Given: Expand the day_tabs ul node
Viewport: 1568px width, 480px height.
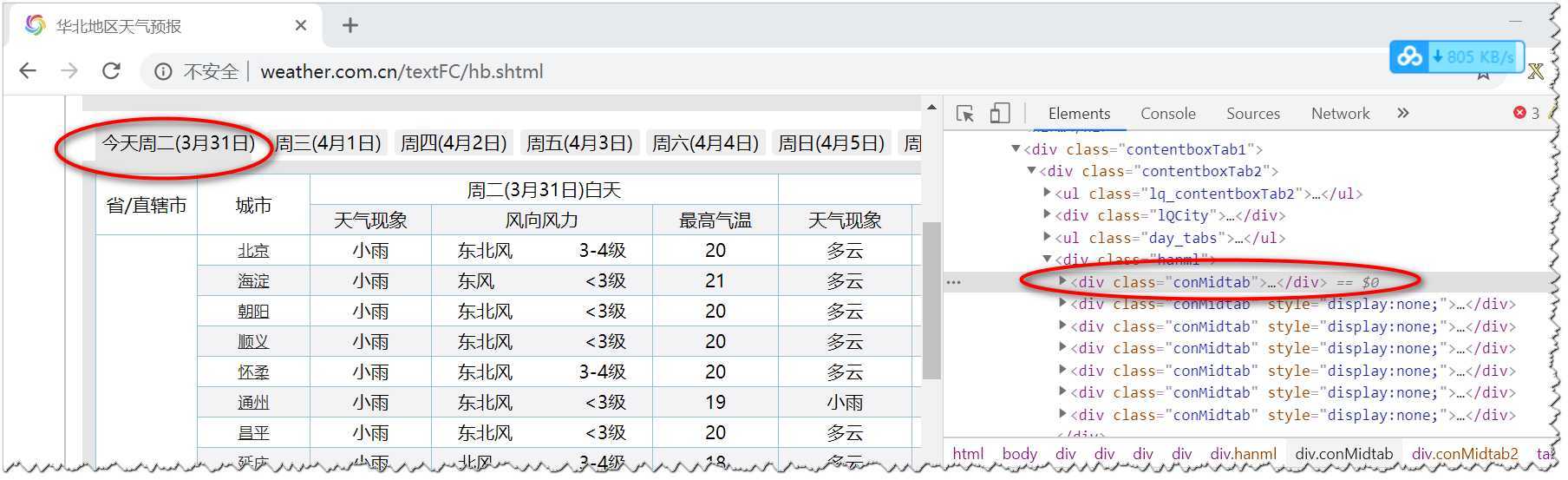Looking at the screenshot, I should pyautogui.click(x=1048, y=237).
